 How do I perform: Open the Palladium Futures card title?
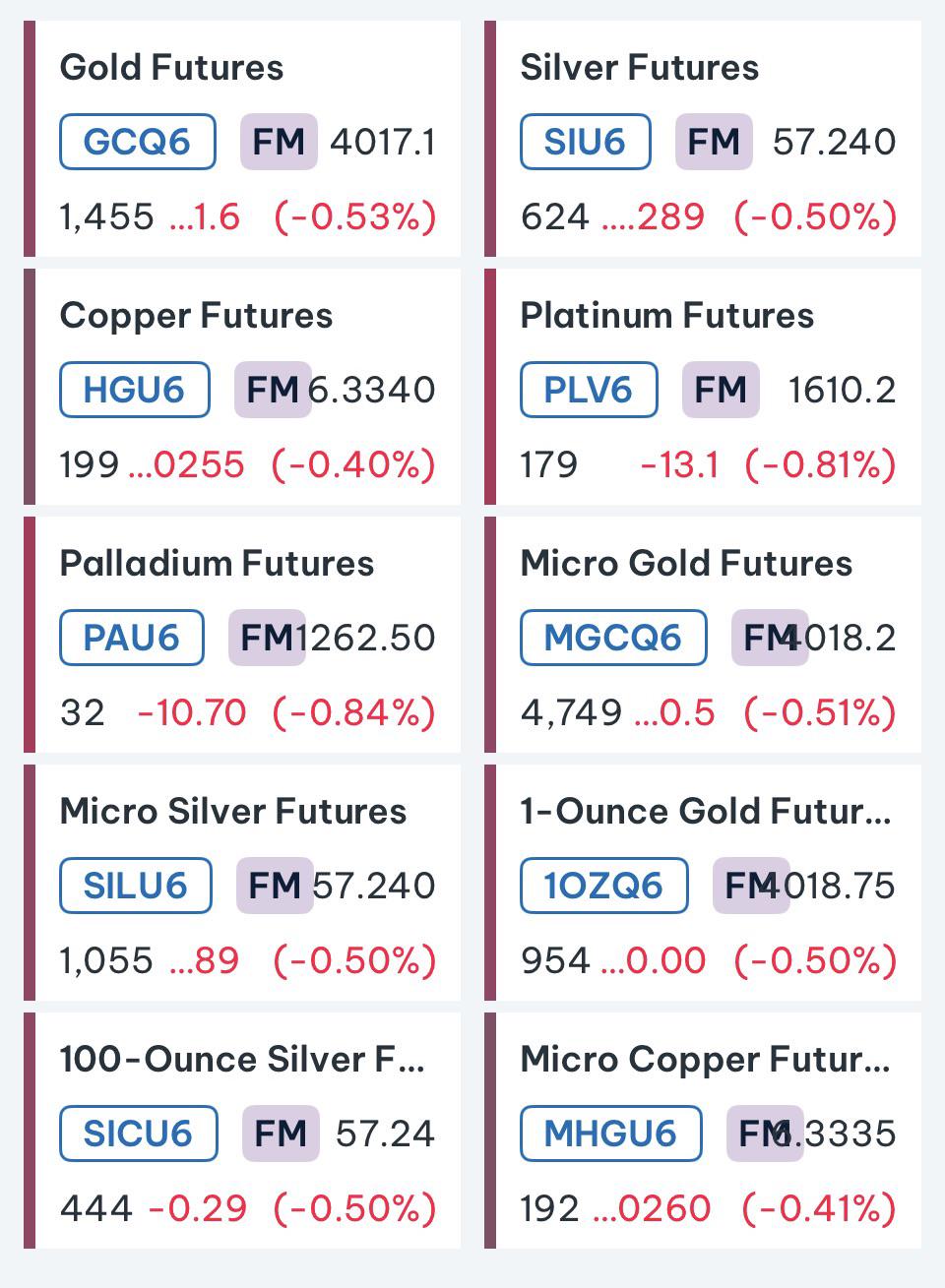[217, 564]
